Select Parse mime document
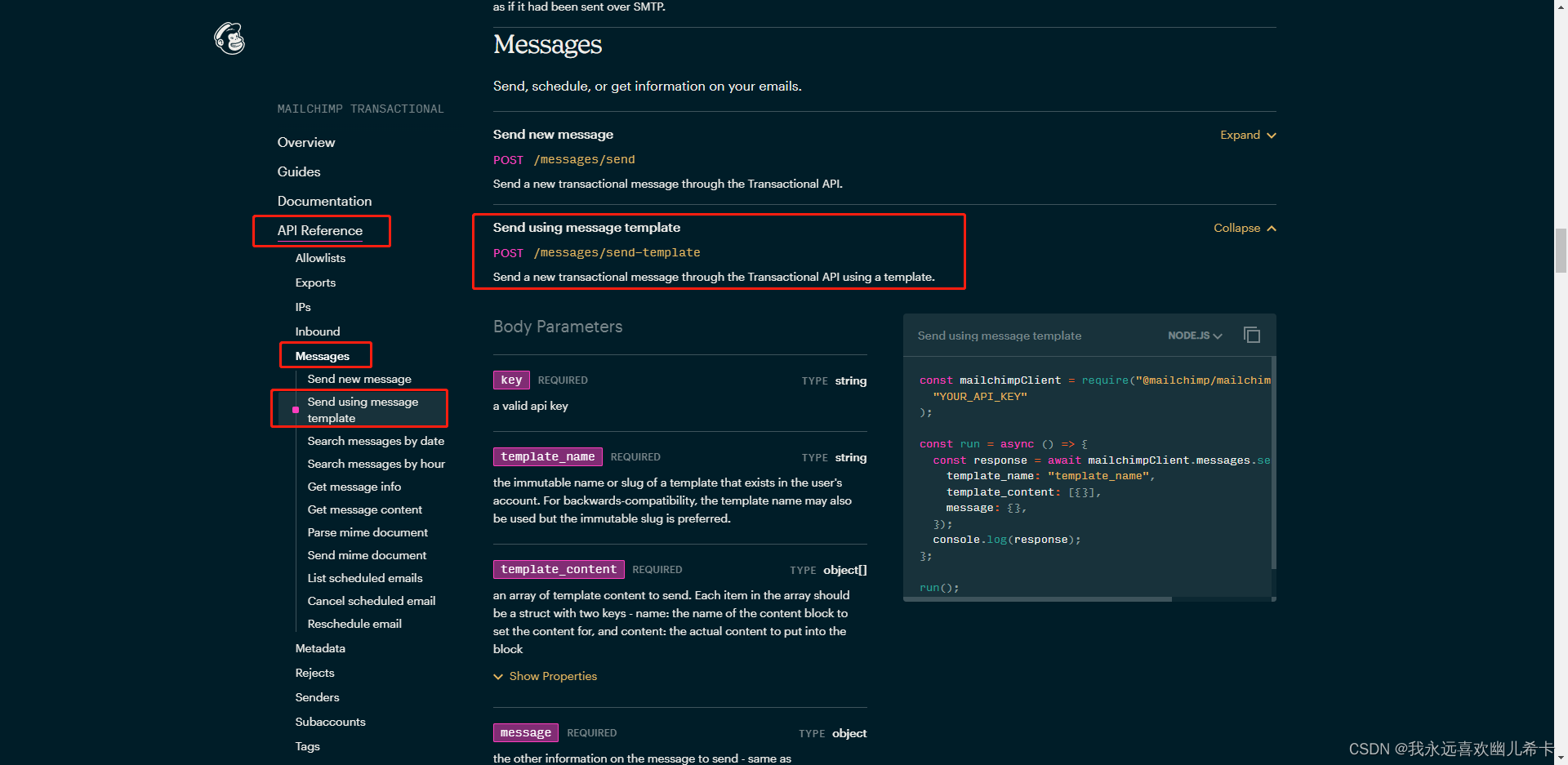1568x765 pixels. click(367, 532)
